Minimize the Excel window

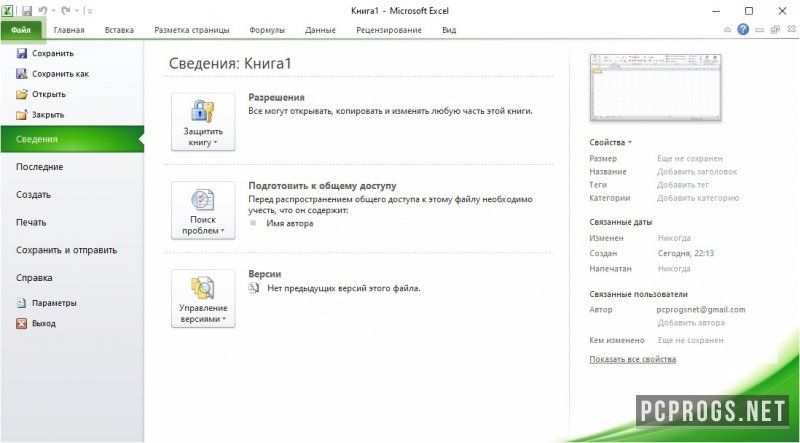[717, 11]
